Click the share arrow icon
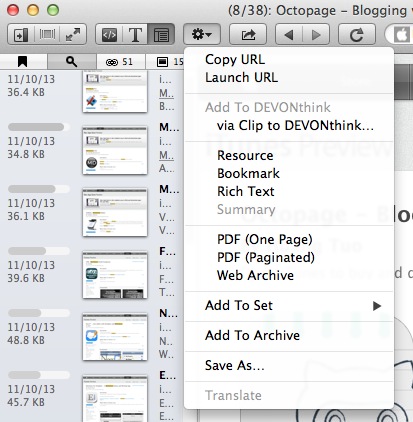The width and height of the screenshot is (413, 422). click(x=248, y=34)
